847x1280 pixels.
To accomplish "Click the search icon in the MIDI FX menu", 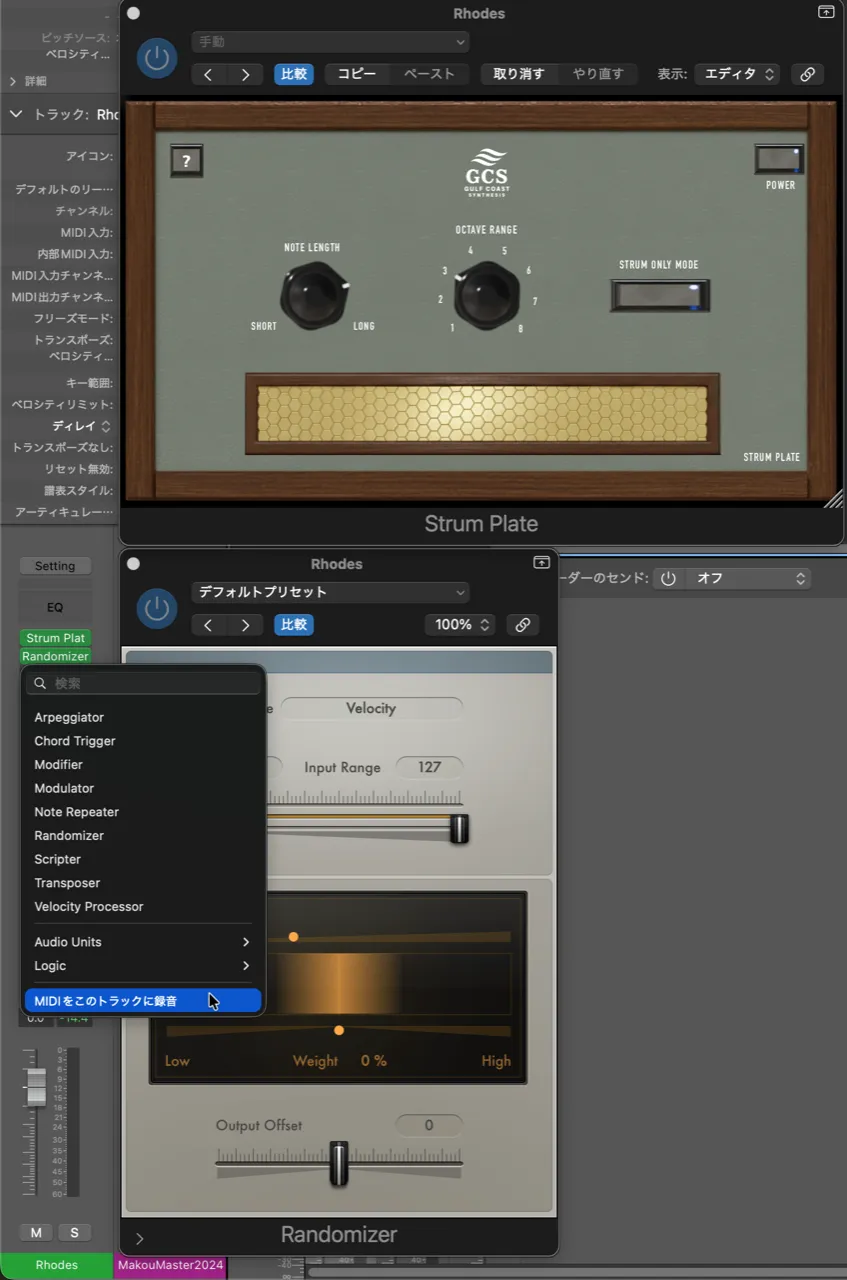I will coord(39,683).
